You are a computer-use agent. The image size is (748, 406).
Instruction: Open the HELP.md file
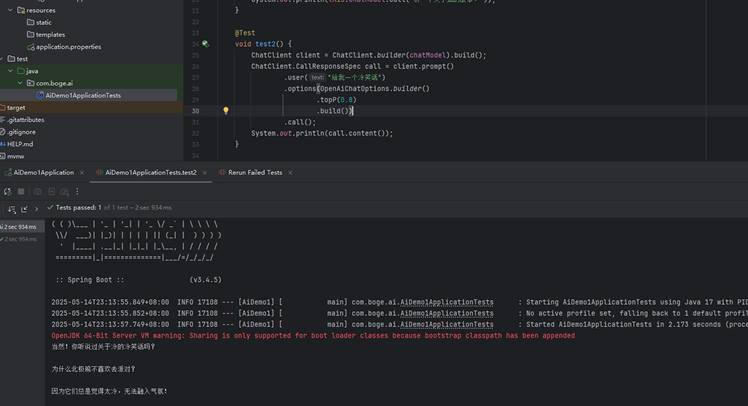20,144
